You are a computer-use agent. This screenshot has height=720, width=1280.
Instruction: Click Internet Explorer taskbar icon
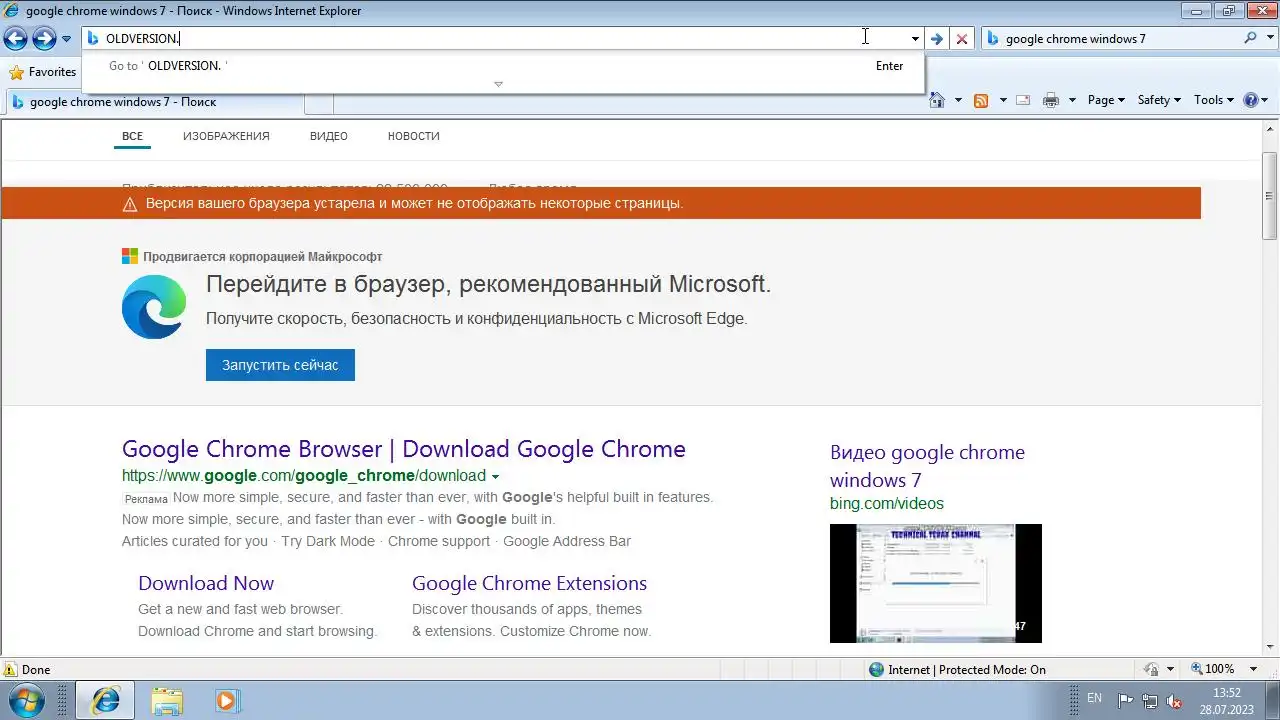106,700
